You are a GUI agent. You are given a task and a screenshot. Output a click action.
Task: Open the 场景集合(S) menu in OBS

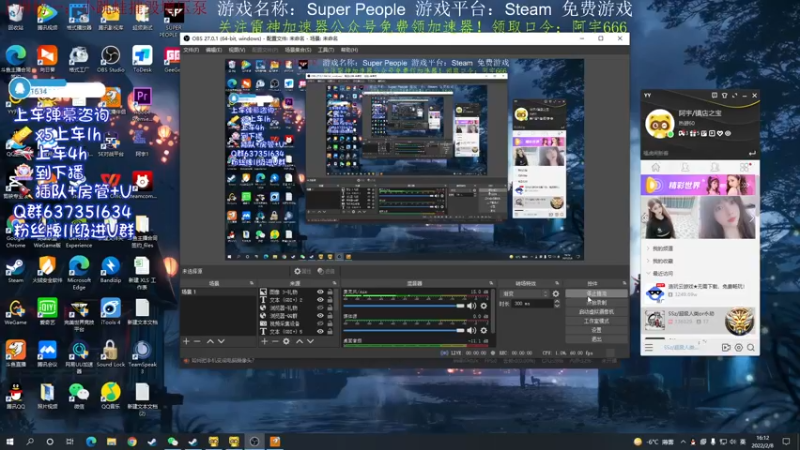click(x=298, y=50)
